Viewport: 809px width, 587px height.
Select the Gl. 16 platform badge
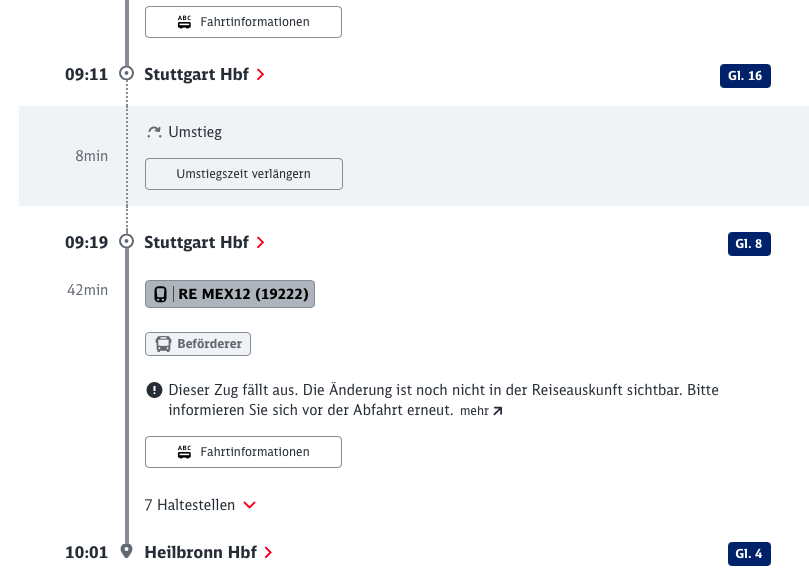(x=745, y=76)
